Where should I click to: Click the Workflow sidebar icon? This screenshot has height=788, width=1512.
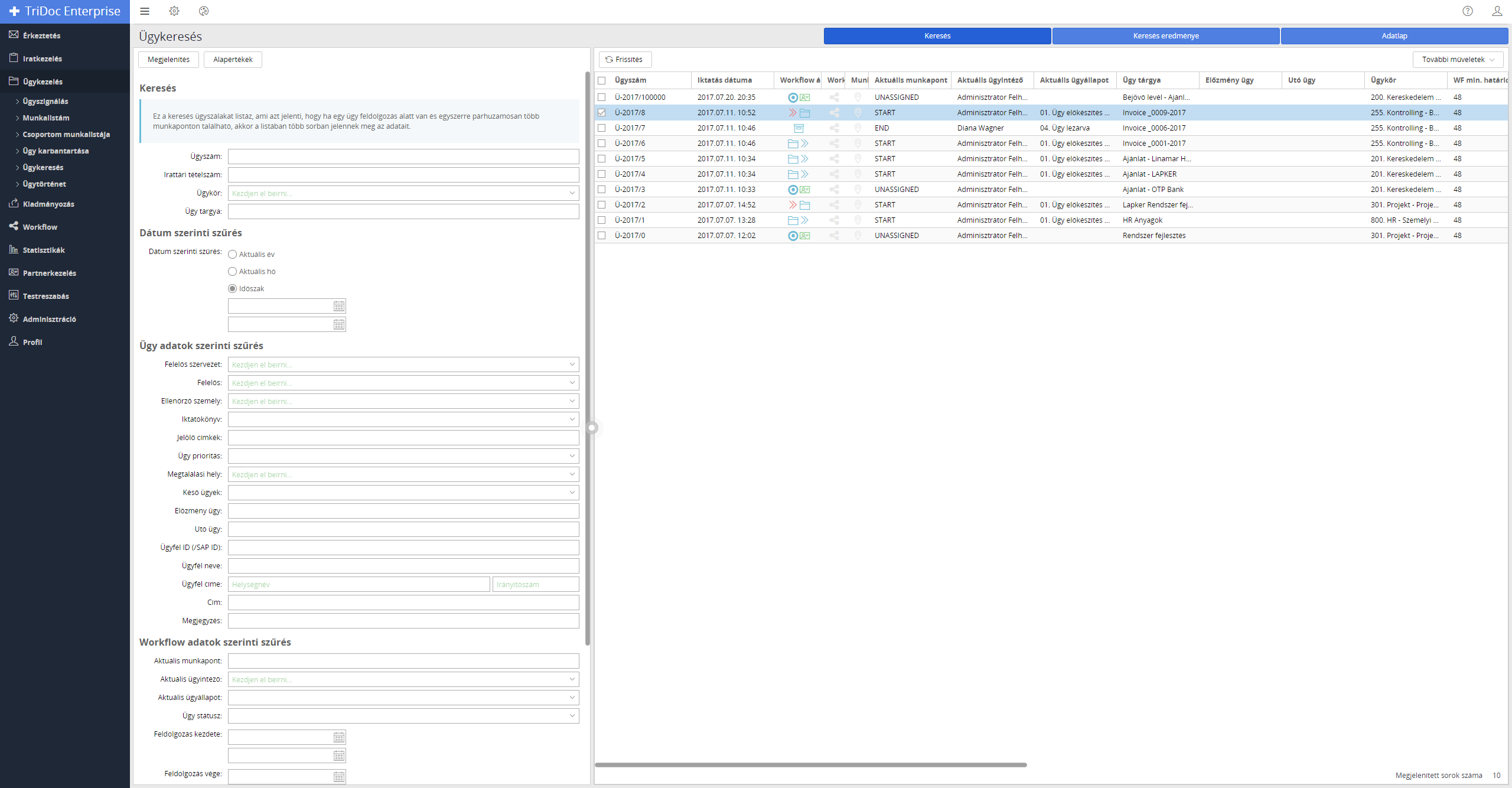pos(14,226)
